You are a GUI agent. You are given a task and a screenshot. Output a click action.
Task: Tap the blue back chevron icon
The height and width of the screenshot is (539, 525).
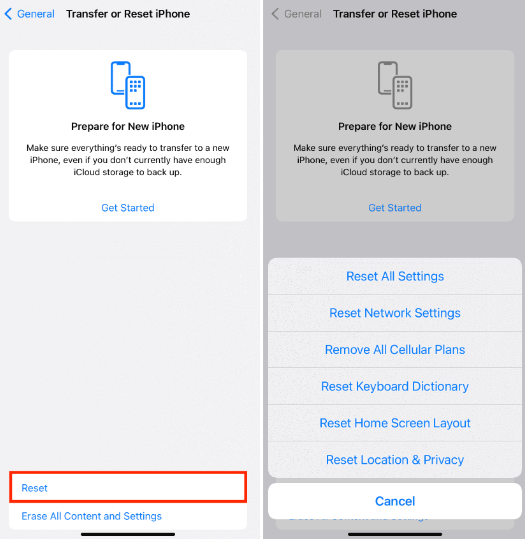coord(9,14)
